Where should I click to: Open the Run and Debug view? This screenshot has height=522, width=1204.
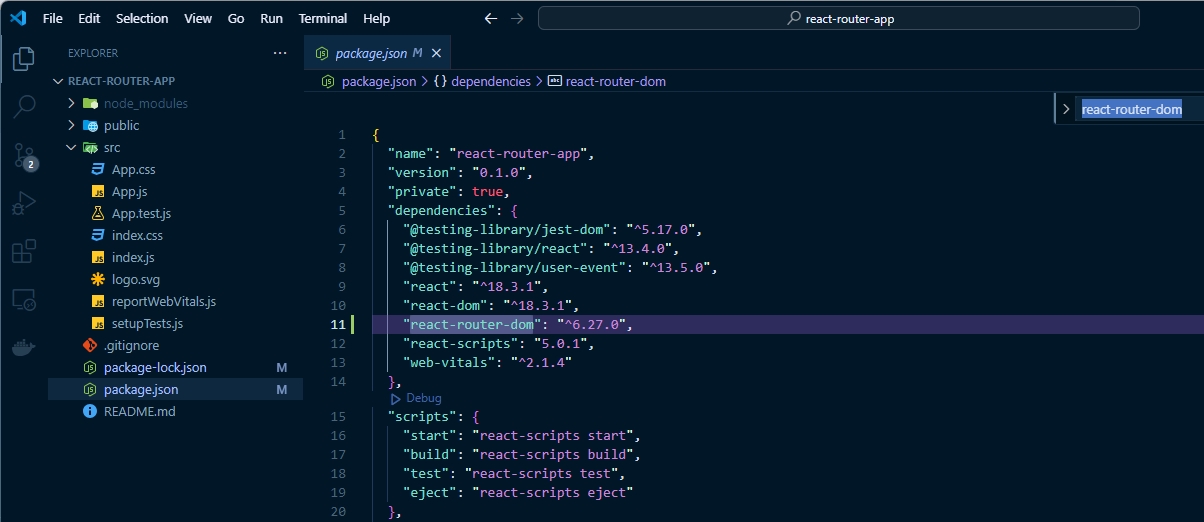tap(24, 203)
